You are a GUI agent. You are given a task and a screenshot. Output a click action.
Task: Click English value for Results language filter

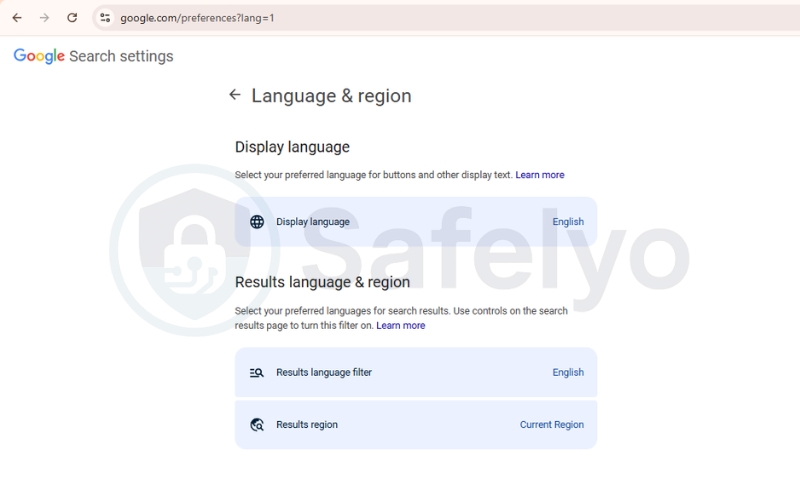click(x=568, y=372)
